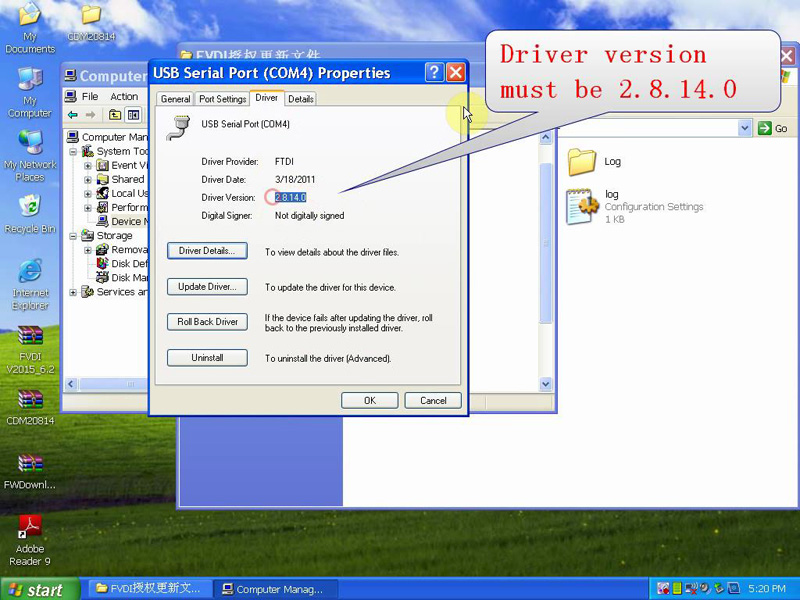Select the Internet Explorer desktop icon
The width and height of the screenshot is (800, 600).
coord(30,271)
